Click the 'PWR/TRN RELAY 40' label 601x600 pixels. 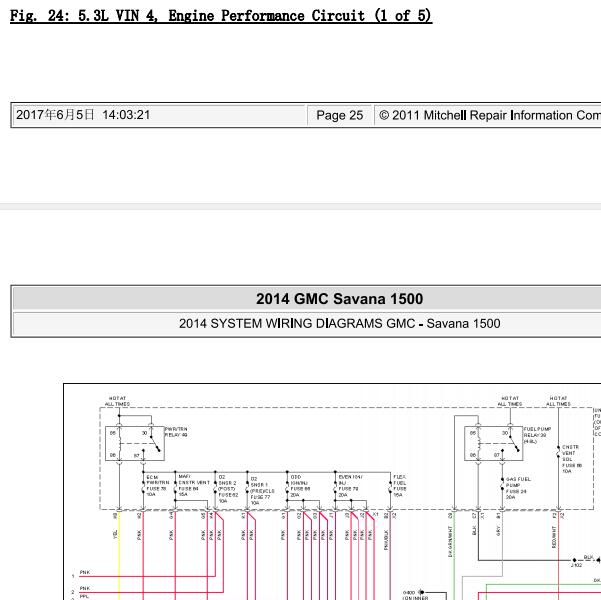pyautogui.click(x=176, y=432)
